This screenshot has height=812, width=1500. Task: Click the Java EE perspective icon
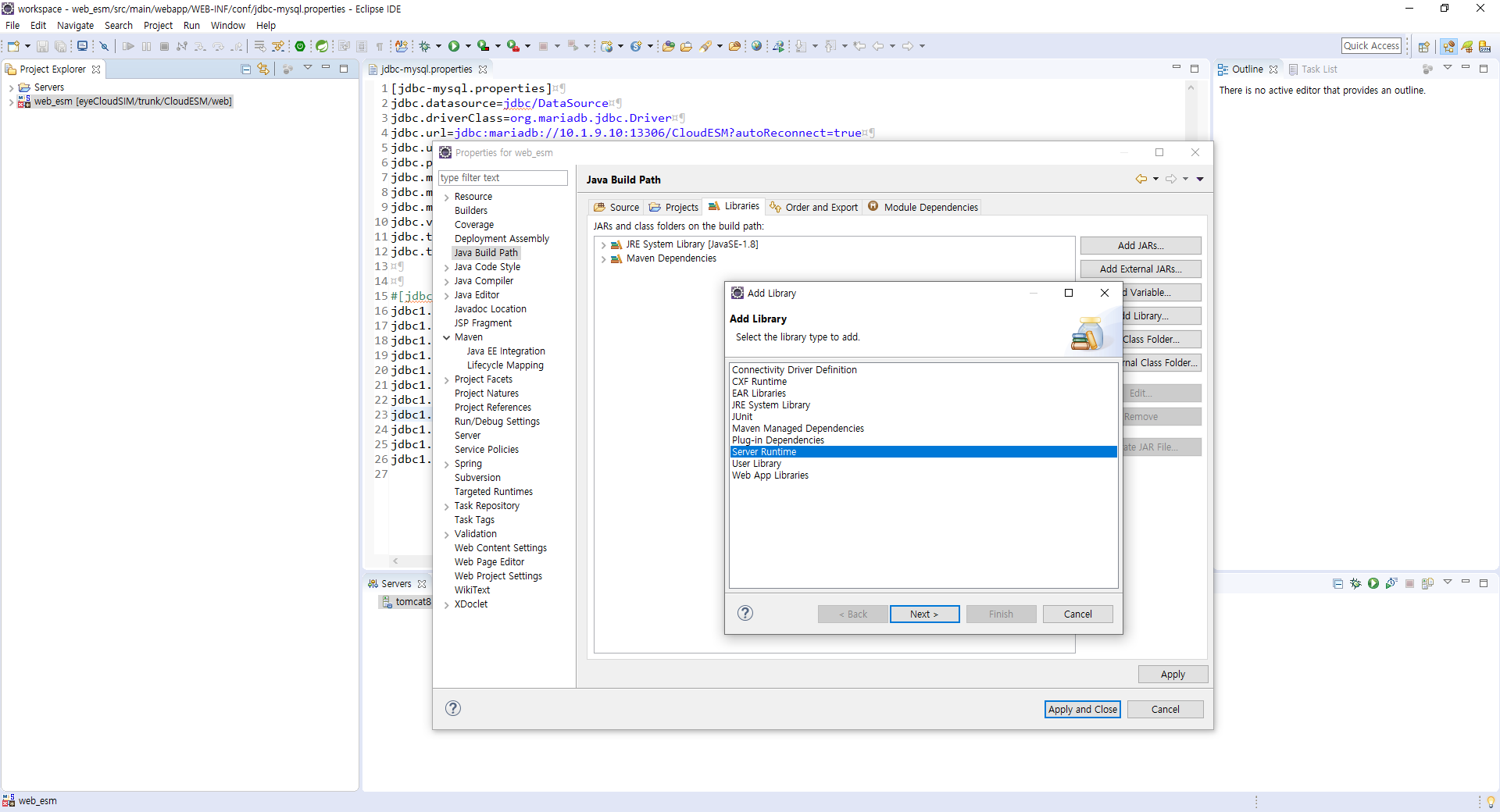(x=1449, y=47)
